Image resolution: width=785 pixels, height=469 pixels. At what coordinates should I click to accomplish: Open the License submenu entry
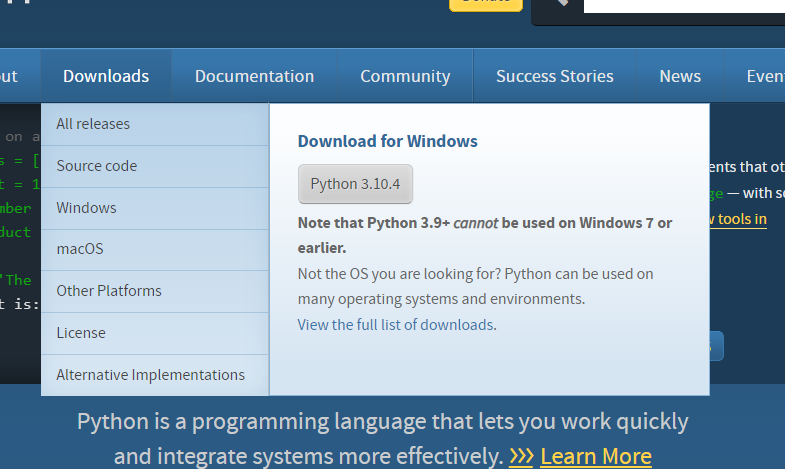click(155, 333)
